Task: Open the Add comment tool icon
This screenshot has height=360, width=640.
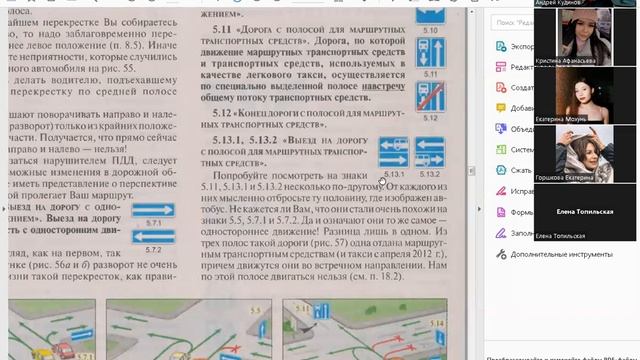Action: click(501, 108)
